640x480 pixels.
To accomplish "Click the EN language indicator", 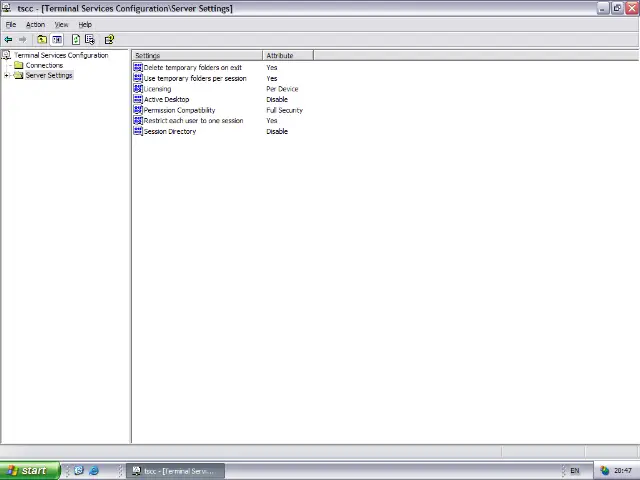I will pos(575,471).
